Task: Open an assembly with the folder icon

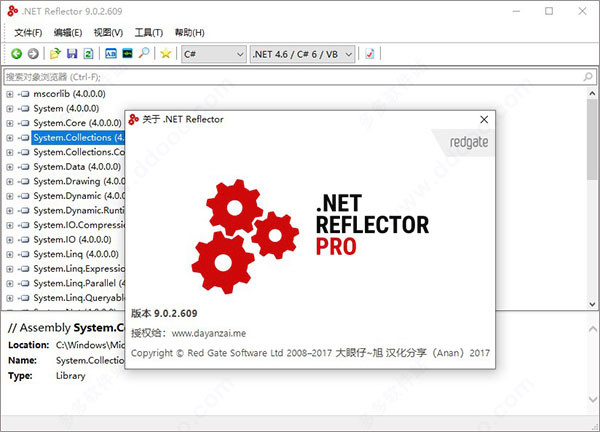Action: click(x=55, y=54)
